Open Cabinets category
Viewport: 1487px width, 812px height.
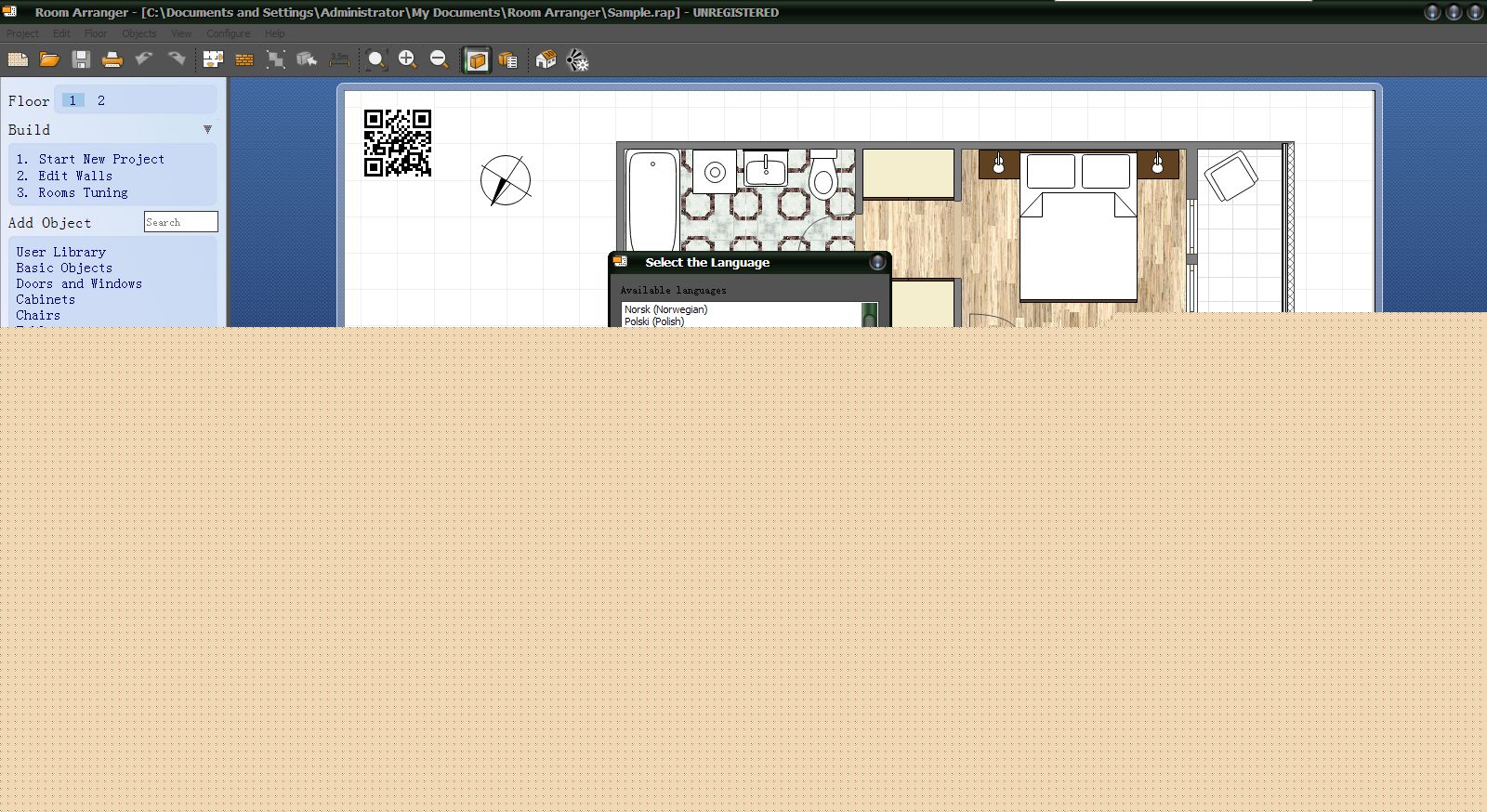[46, 299]
